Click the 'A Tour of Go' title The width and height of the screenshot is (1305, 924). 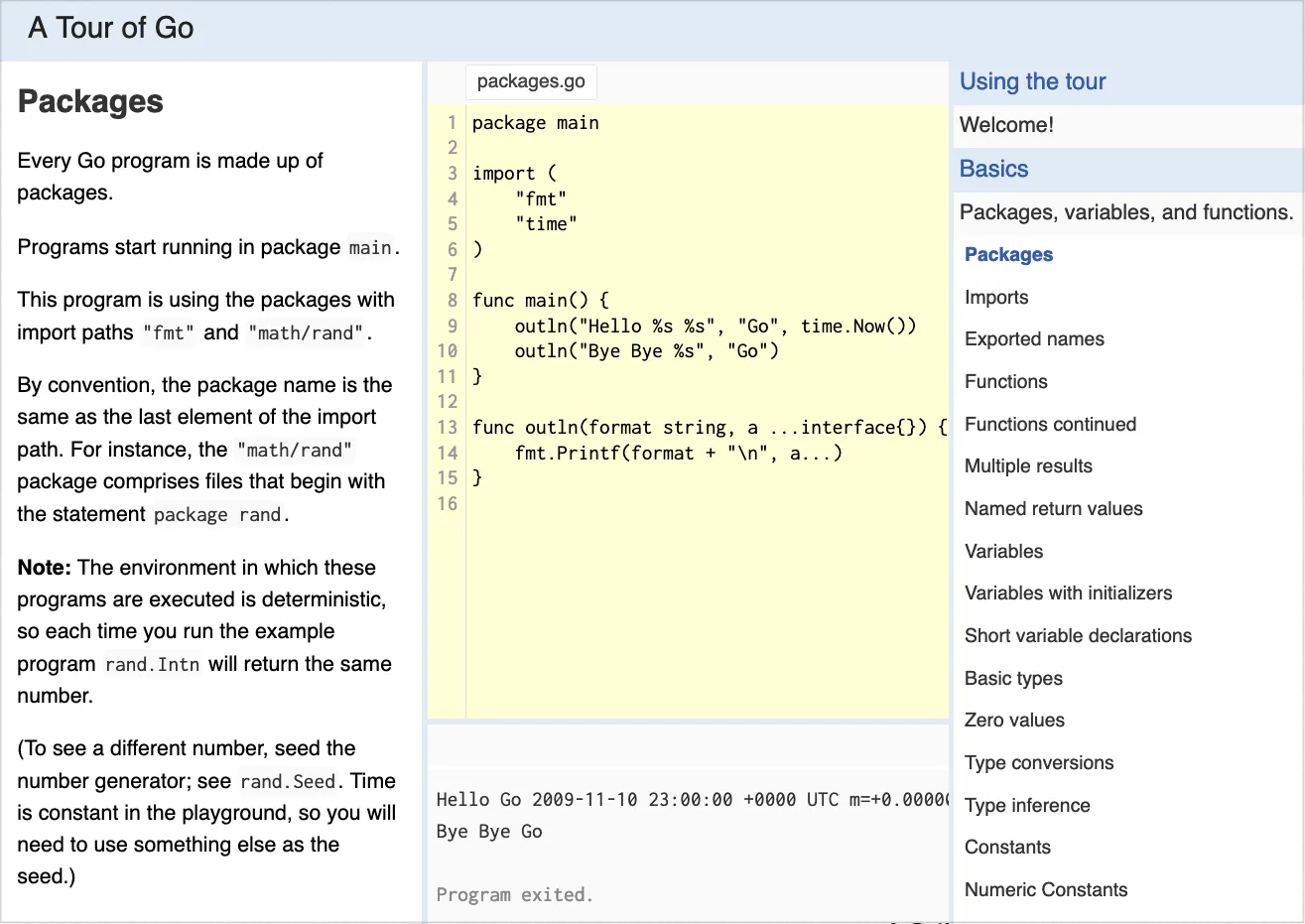click(111, 28)
